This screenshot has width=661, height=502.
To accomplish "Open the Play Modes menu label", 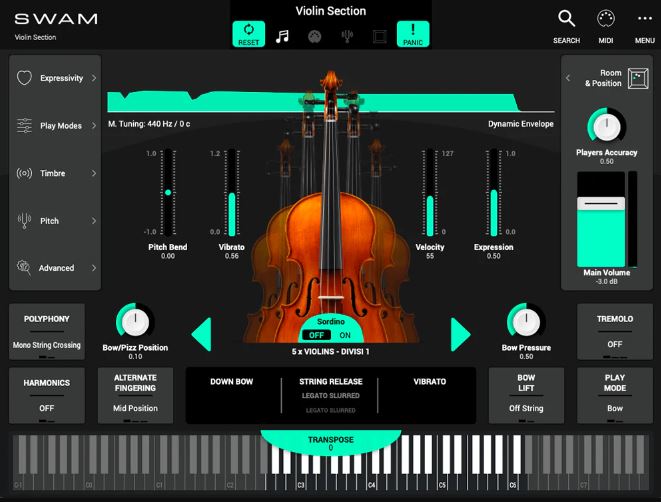I will point(61,126).
